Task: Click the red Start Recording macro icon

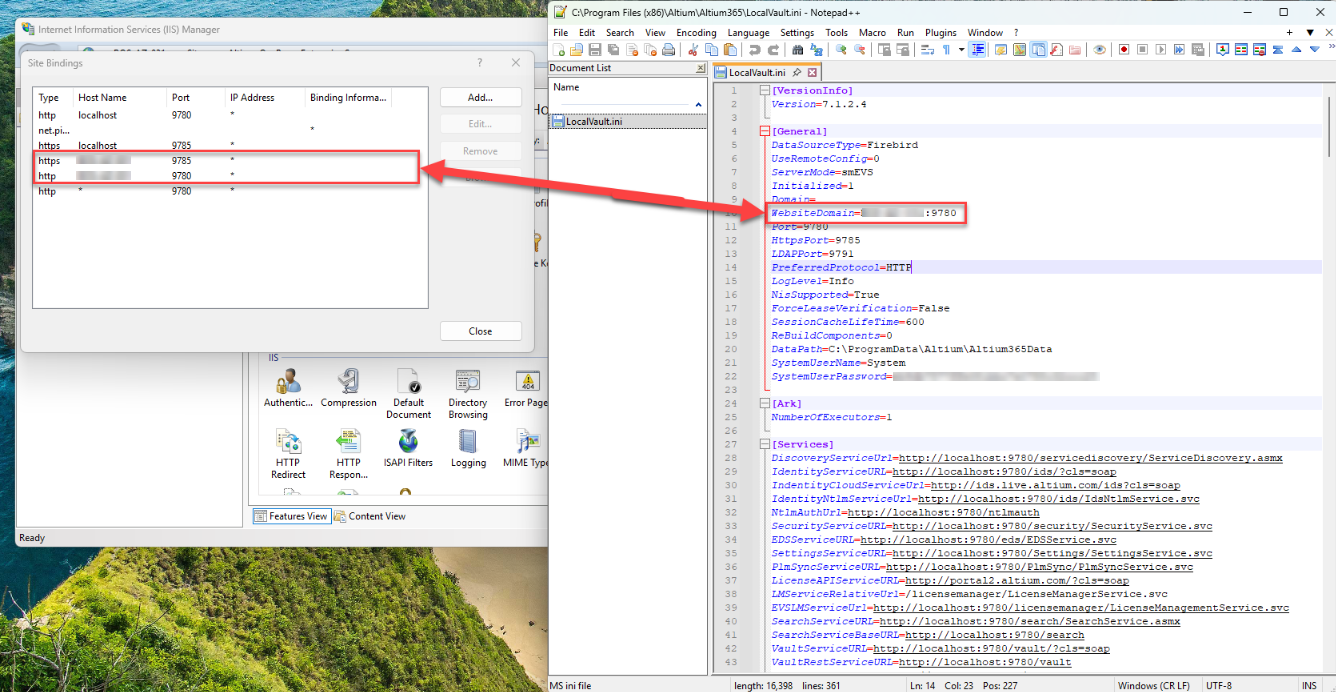Action: pos(1124,49)
